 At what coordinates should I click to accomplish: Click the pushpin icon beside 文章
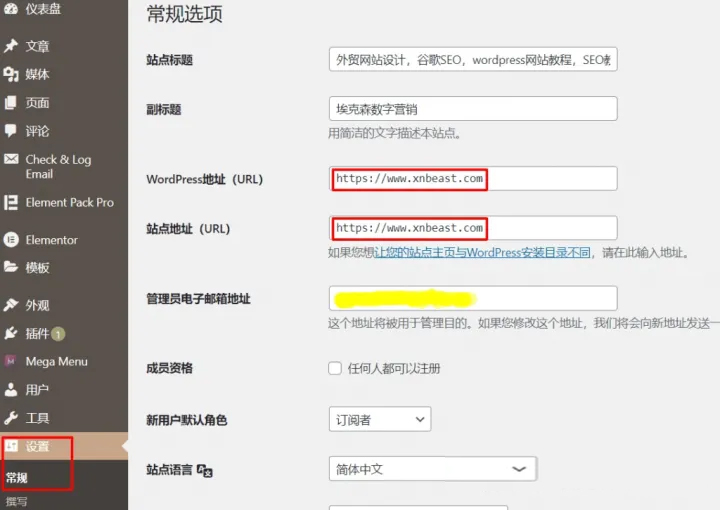[11, 46]
